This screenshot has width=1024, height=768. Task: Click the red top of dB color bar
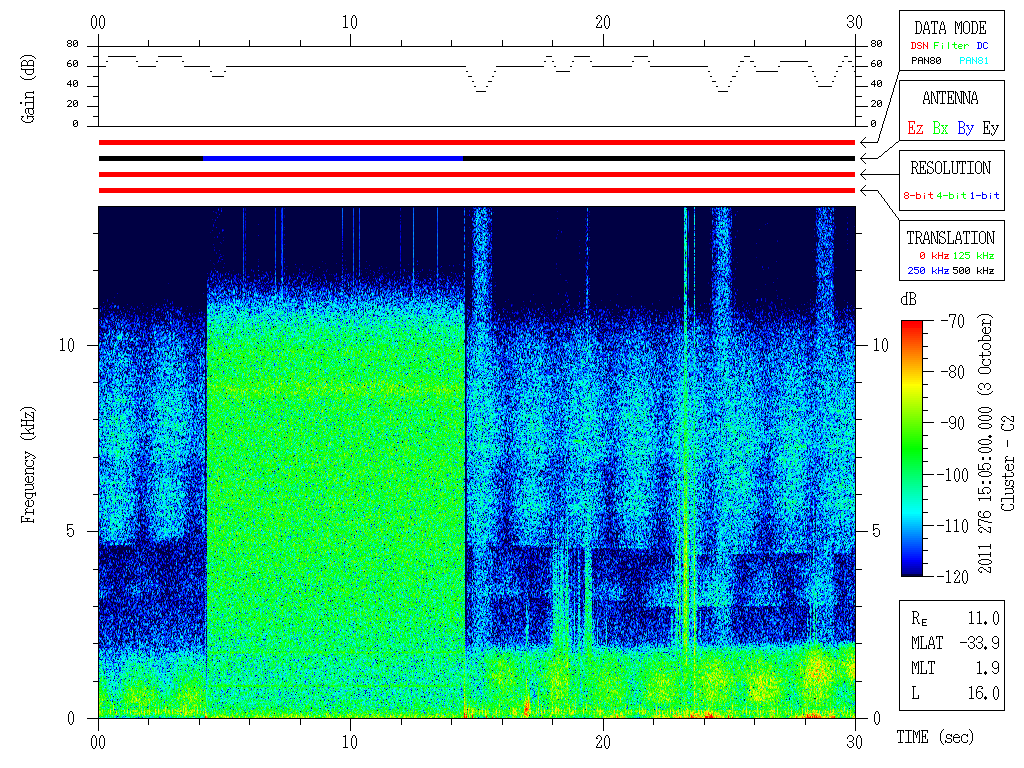click(912, 326)
